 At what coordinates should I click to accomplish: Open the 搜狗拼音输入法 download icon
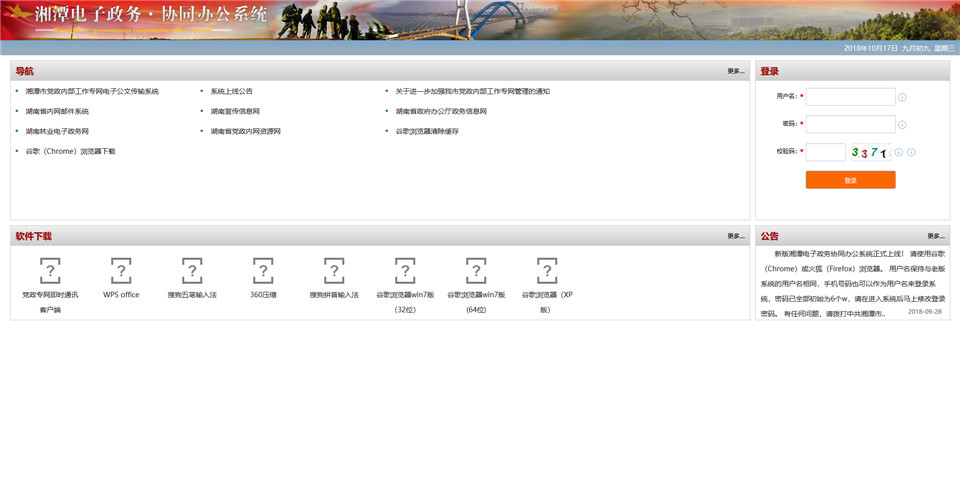[334, 270]
